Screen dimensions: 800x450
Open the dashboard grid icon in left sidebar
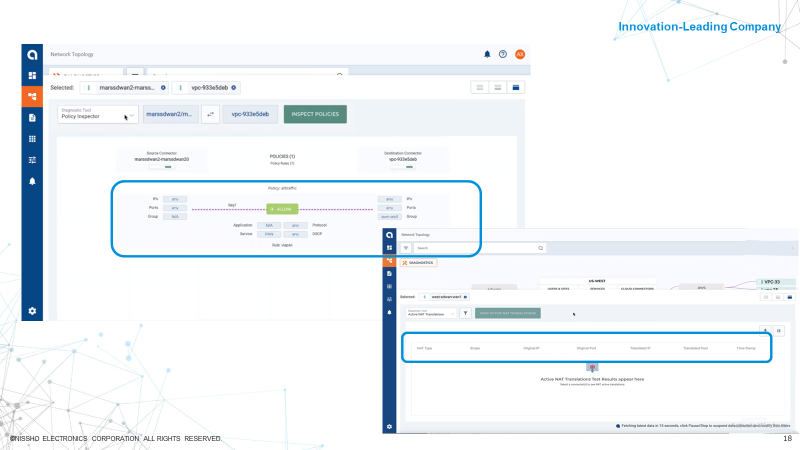pyautogui.click(x=32, y=75)
